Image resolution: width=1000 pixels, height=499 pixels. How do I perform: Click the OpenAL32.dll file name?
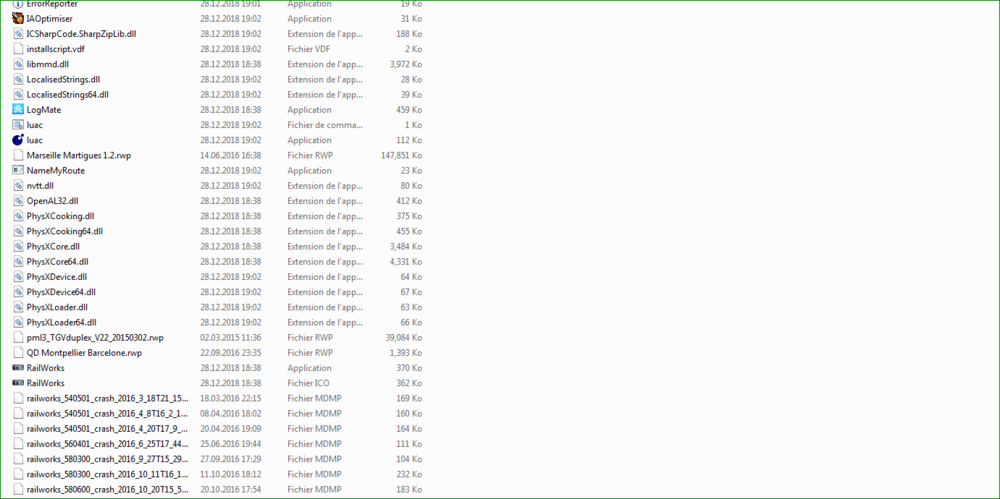pyautogui.click(x=52, y=200)
